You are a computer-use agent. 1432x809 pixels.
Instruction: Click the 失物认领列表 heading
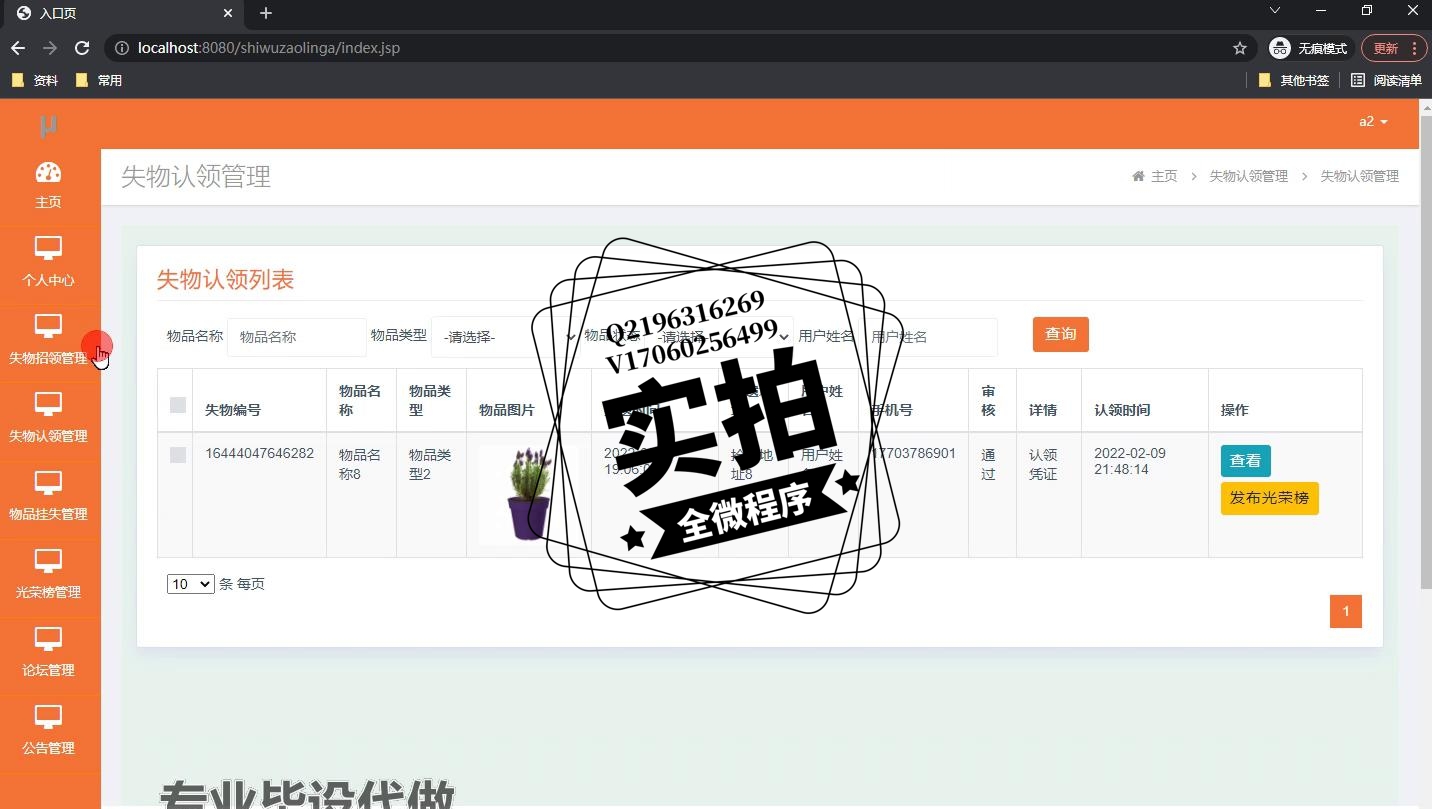(226, 280)
